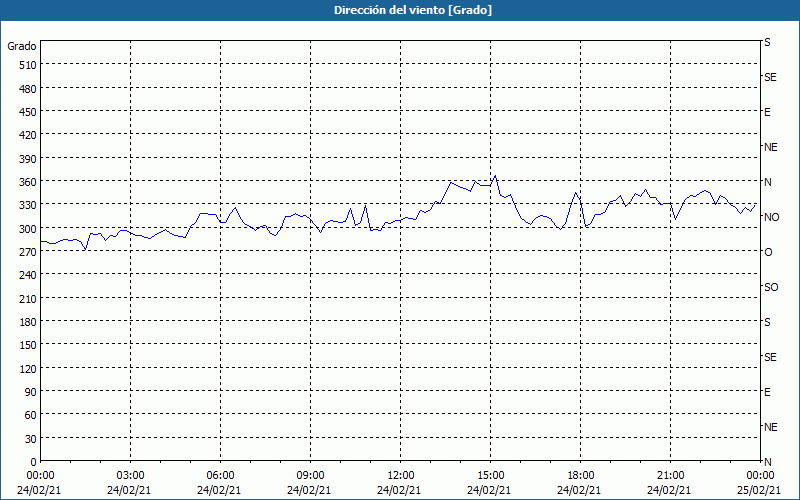Screen dimensions: 800x500
Task: Pick the 240 degree axis label
Action: click(x=29, y=276)
